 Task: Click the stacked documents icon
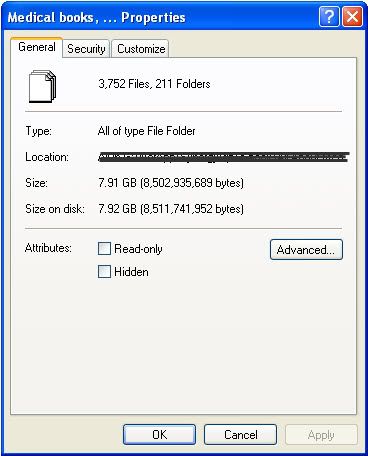click(42, 86)
